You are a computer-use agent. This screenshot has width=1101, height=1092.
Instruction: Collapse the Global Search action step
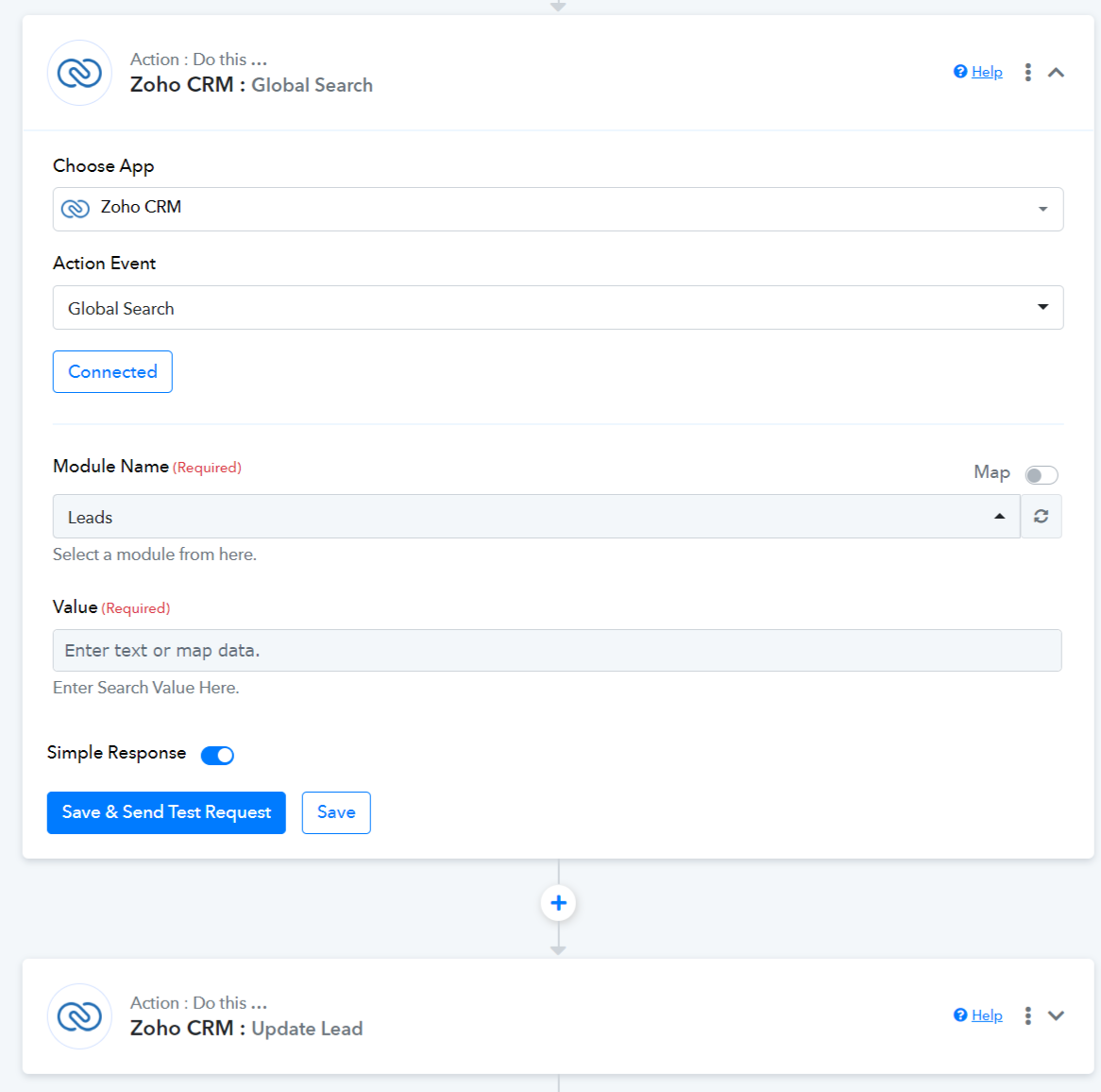(1056, 73)
